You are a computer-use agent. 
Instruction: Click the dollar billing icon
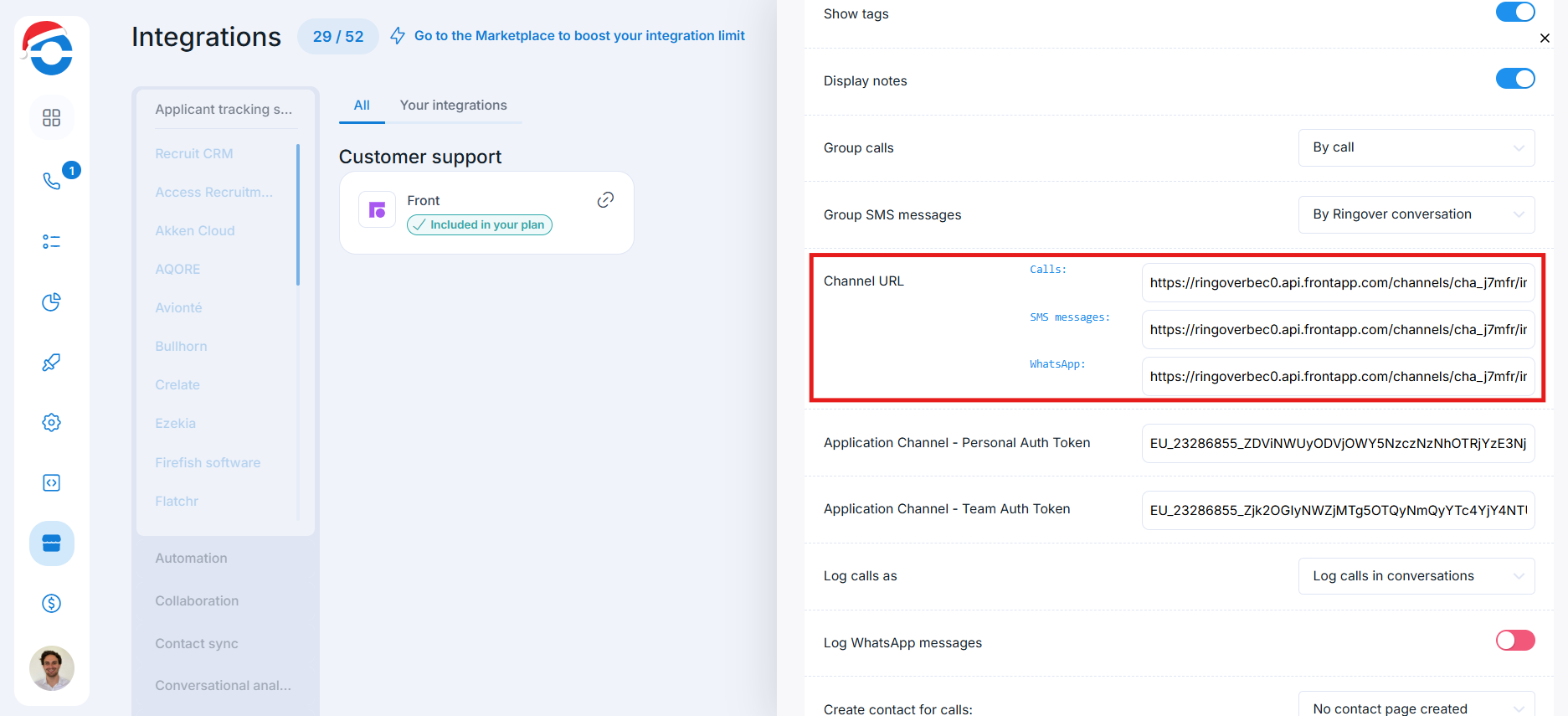point(52,604)
